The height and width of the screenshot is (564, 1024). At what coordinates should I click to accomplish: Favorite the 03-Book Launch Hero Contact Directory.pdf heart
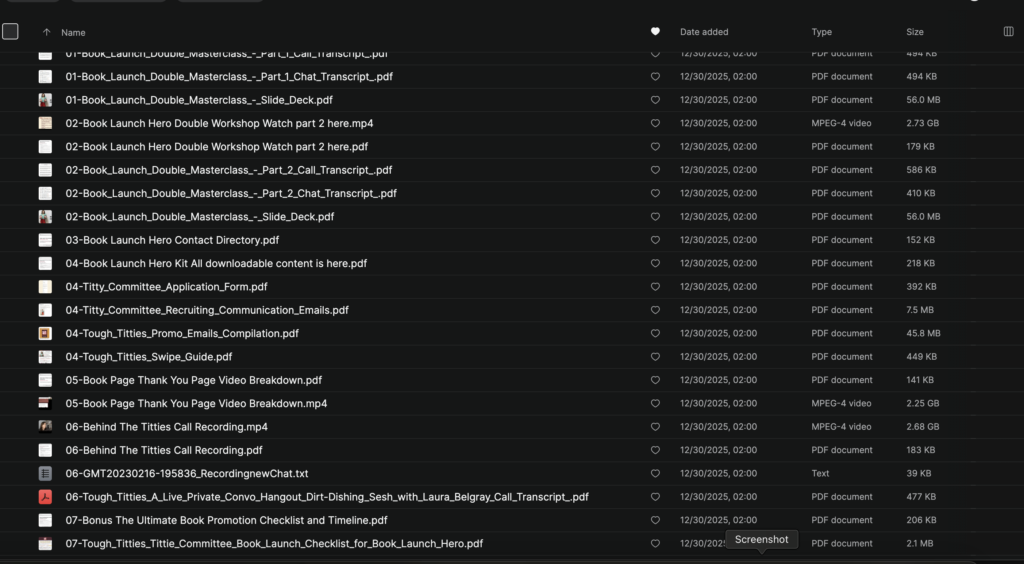coord(655,240)
